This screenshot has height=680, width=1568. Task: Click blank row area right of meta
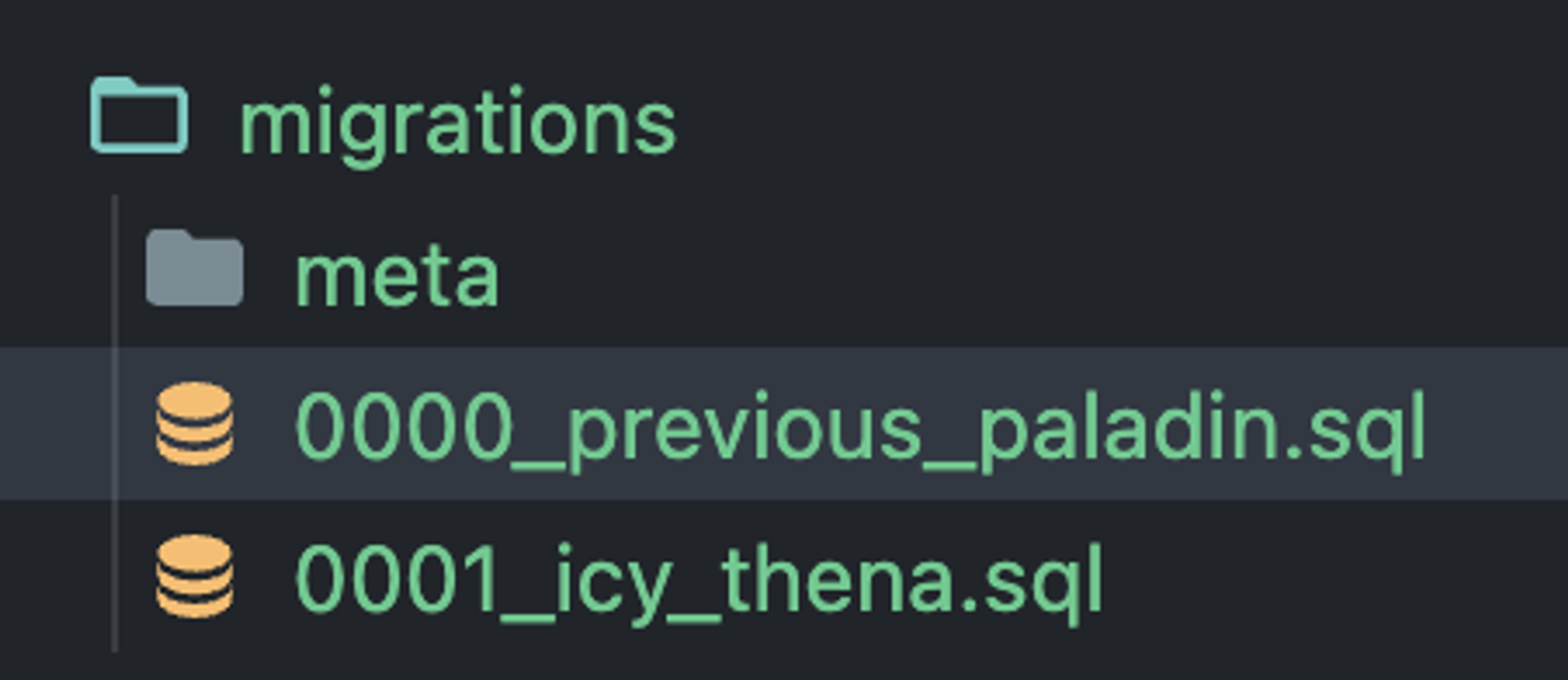point(1021,274)
